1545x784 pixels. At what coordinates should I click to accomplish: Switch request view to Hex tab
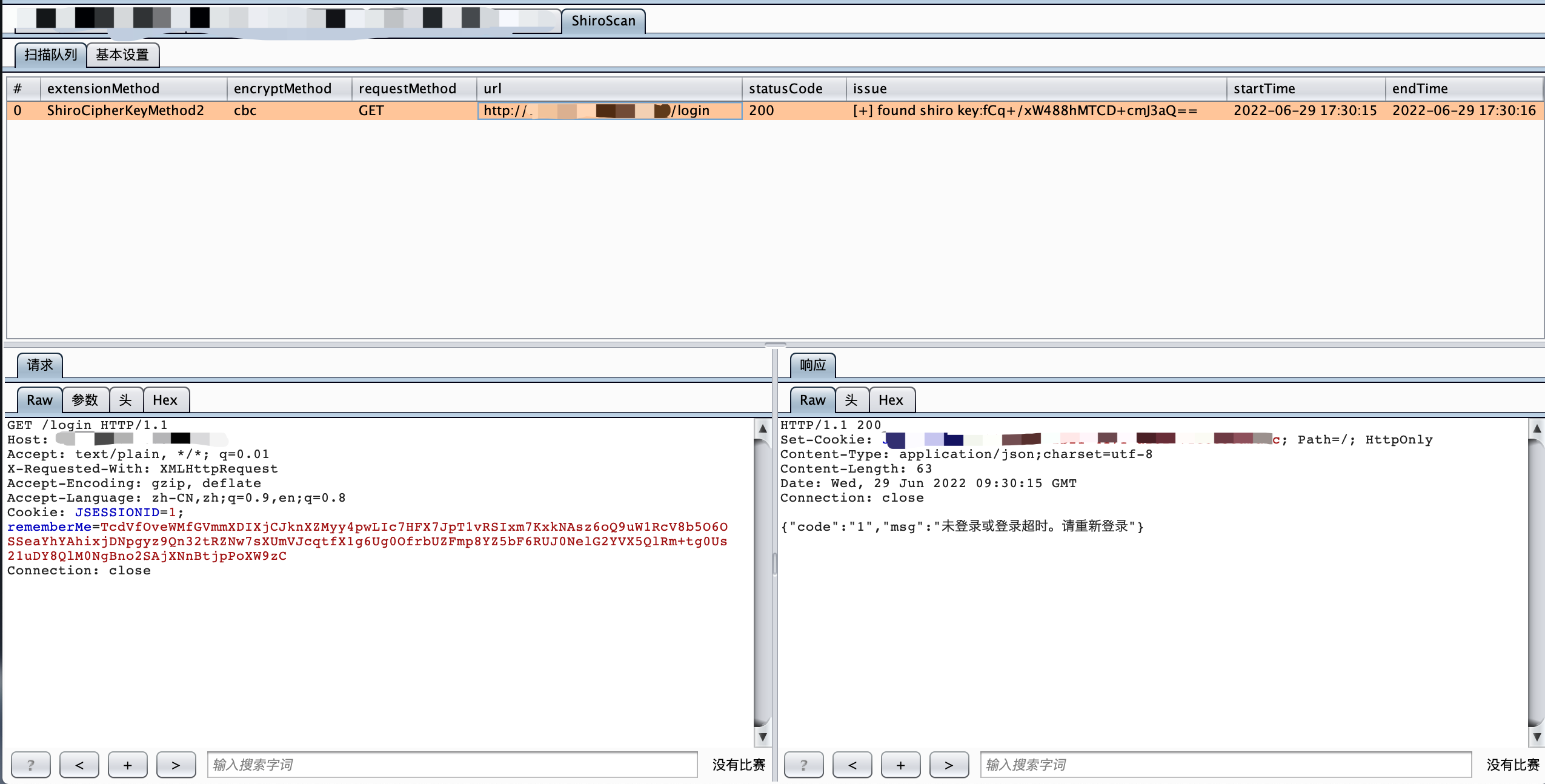tap(165, 400)
